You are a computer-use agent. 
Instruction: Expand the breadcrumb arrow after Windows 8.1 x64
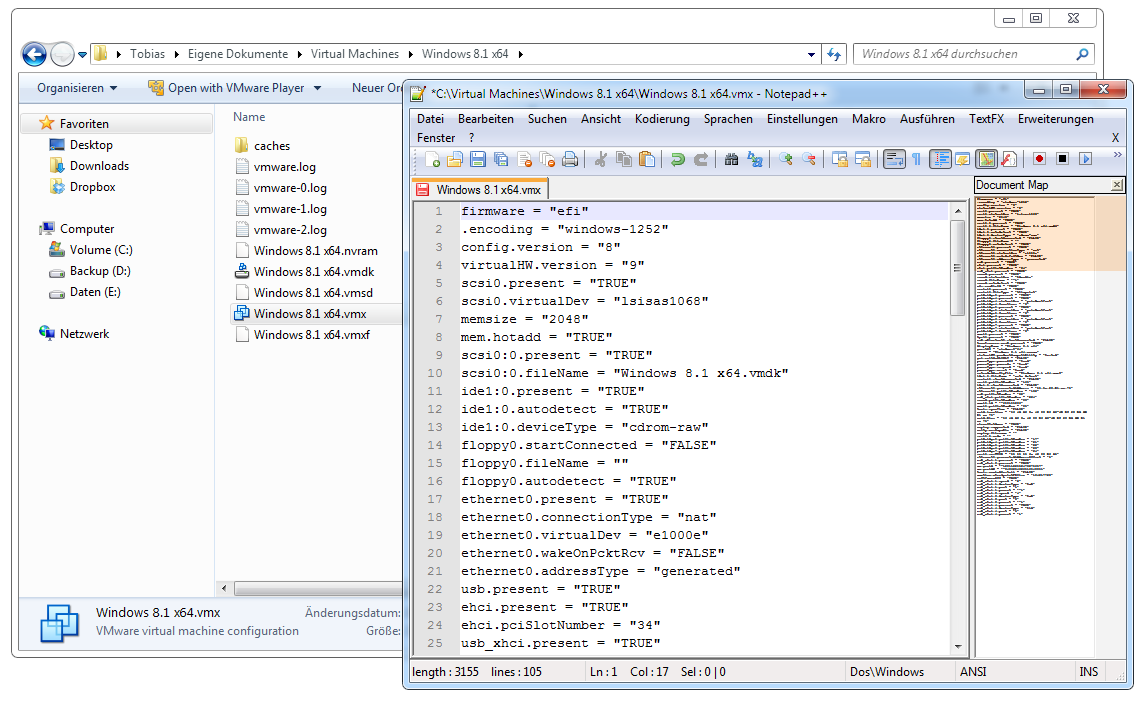520,55
